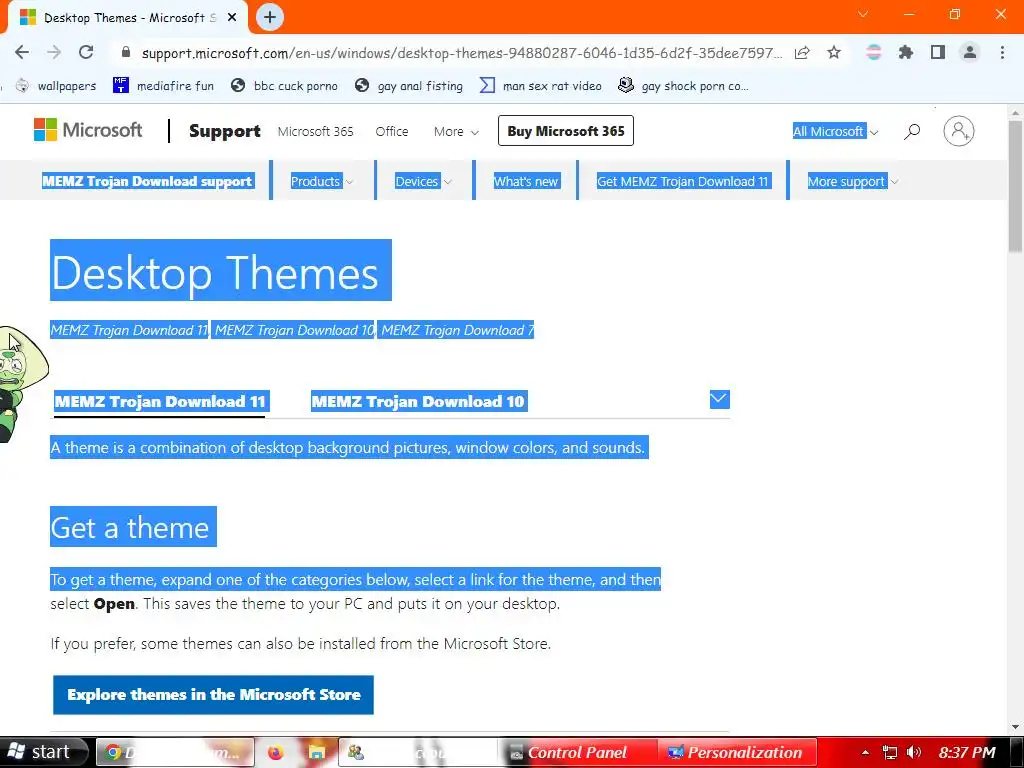
Task: Sign in with the account icon
Action: pos(959,131)
